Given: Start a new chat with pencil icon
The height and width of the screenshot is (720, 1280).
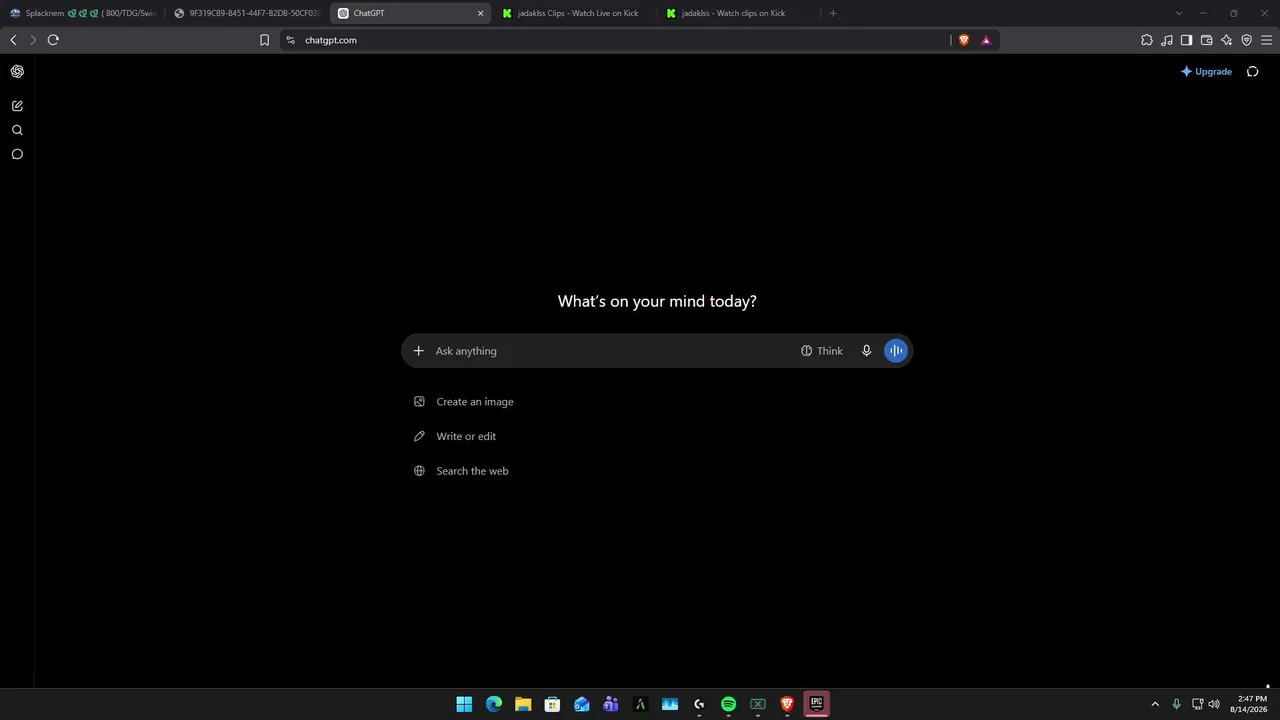Looking at the screenshot, I should tap(17, 106).
